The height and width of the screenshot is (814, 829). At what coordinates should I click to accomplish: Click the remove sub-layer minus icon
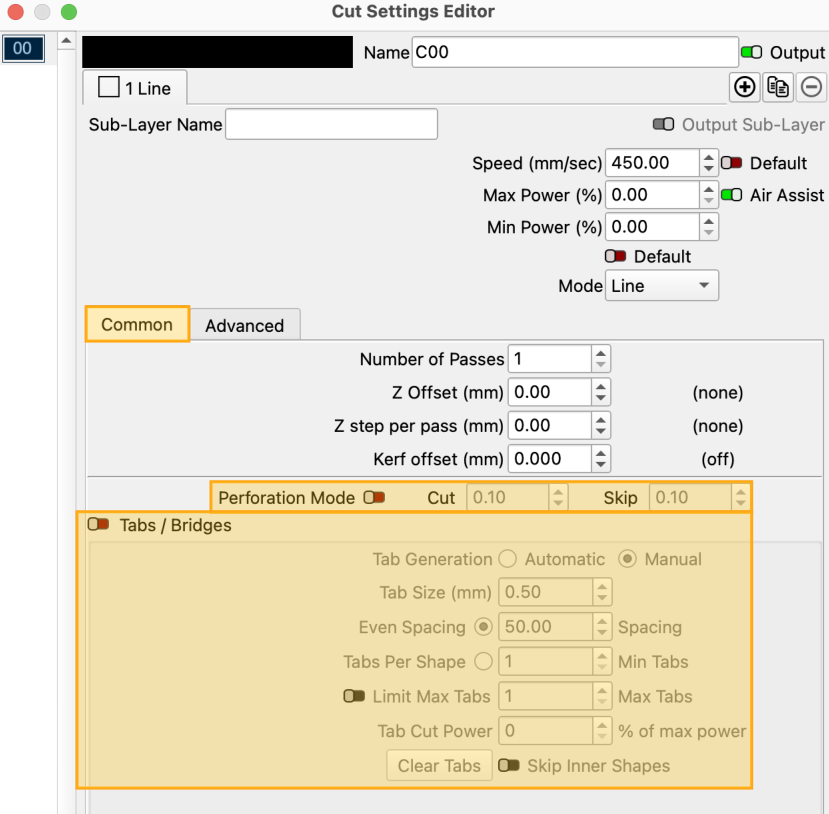click(x=811, y=87)
